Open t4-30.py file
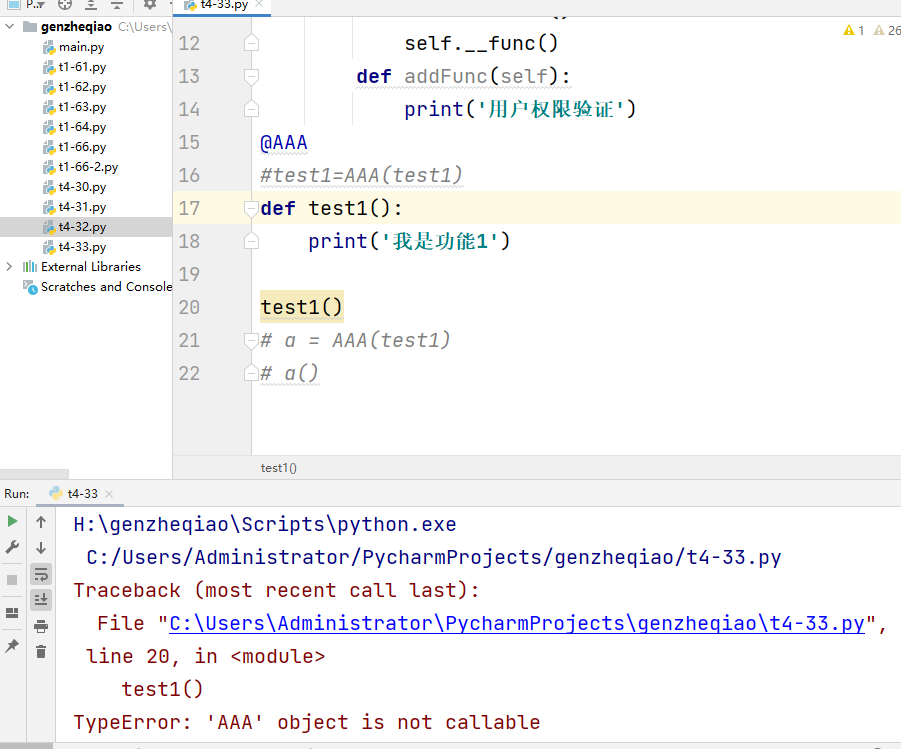Image resolution: width=901 pixels, height=749 pixels. pyautogui.click(x=82, y=187)
